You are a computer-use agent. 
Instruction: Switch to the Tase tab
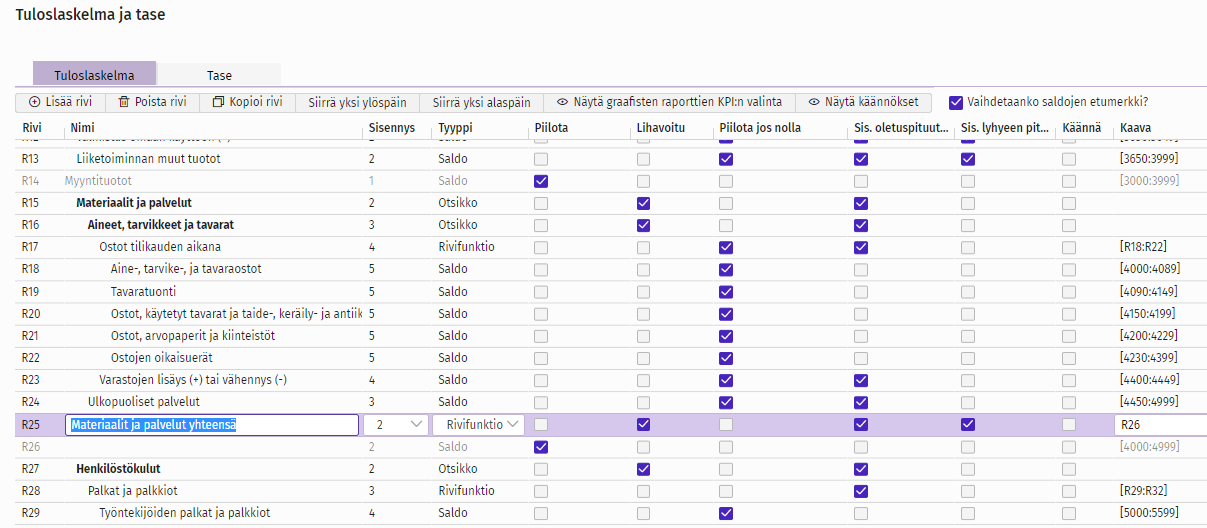tap(219, 75)
